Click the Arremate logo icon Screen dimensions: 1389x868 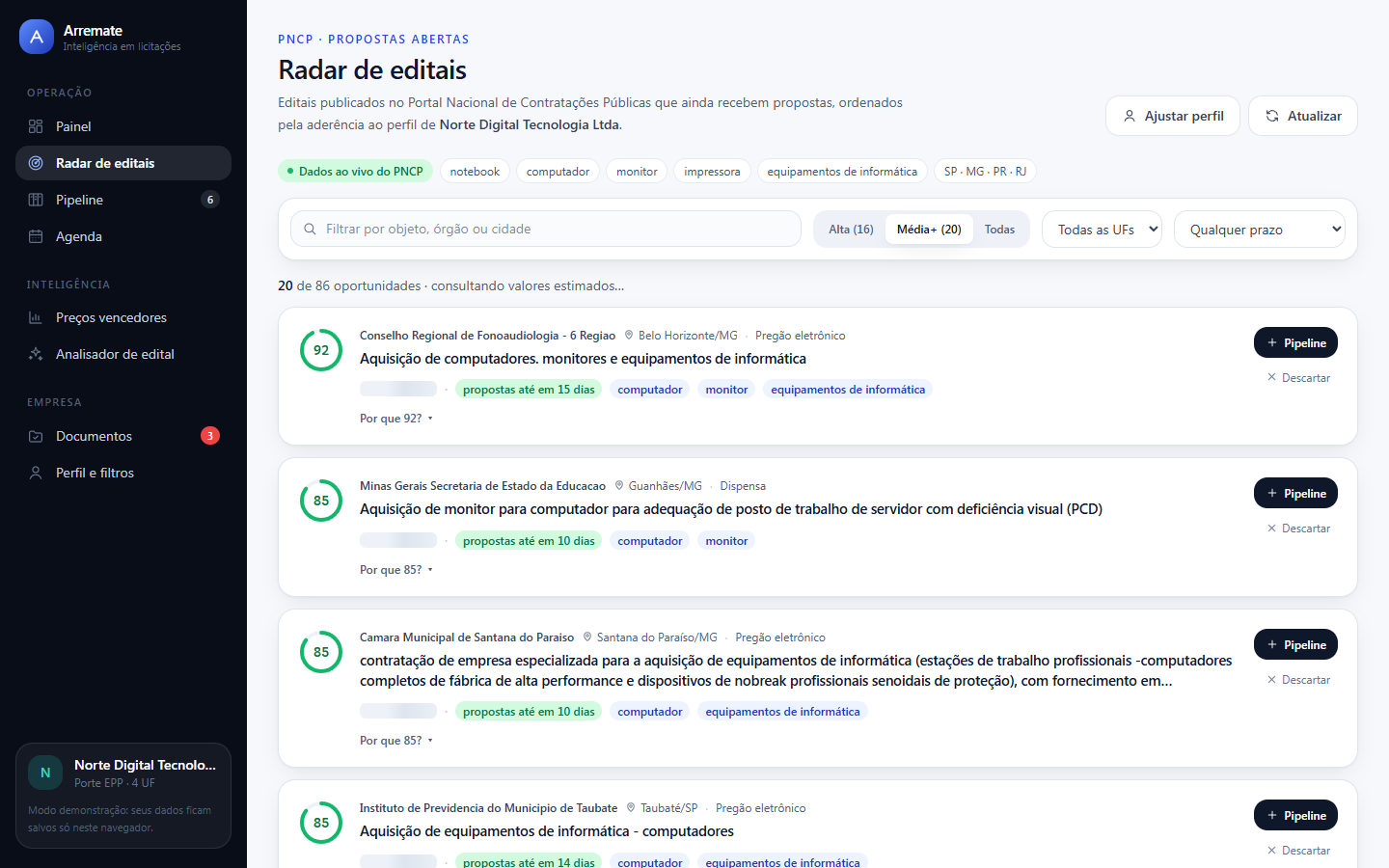click(x=37, y=37)
